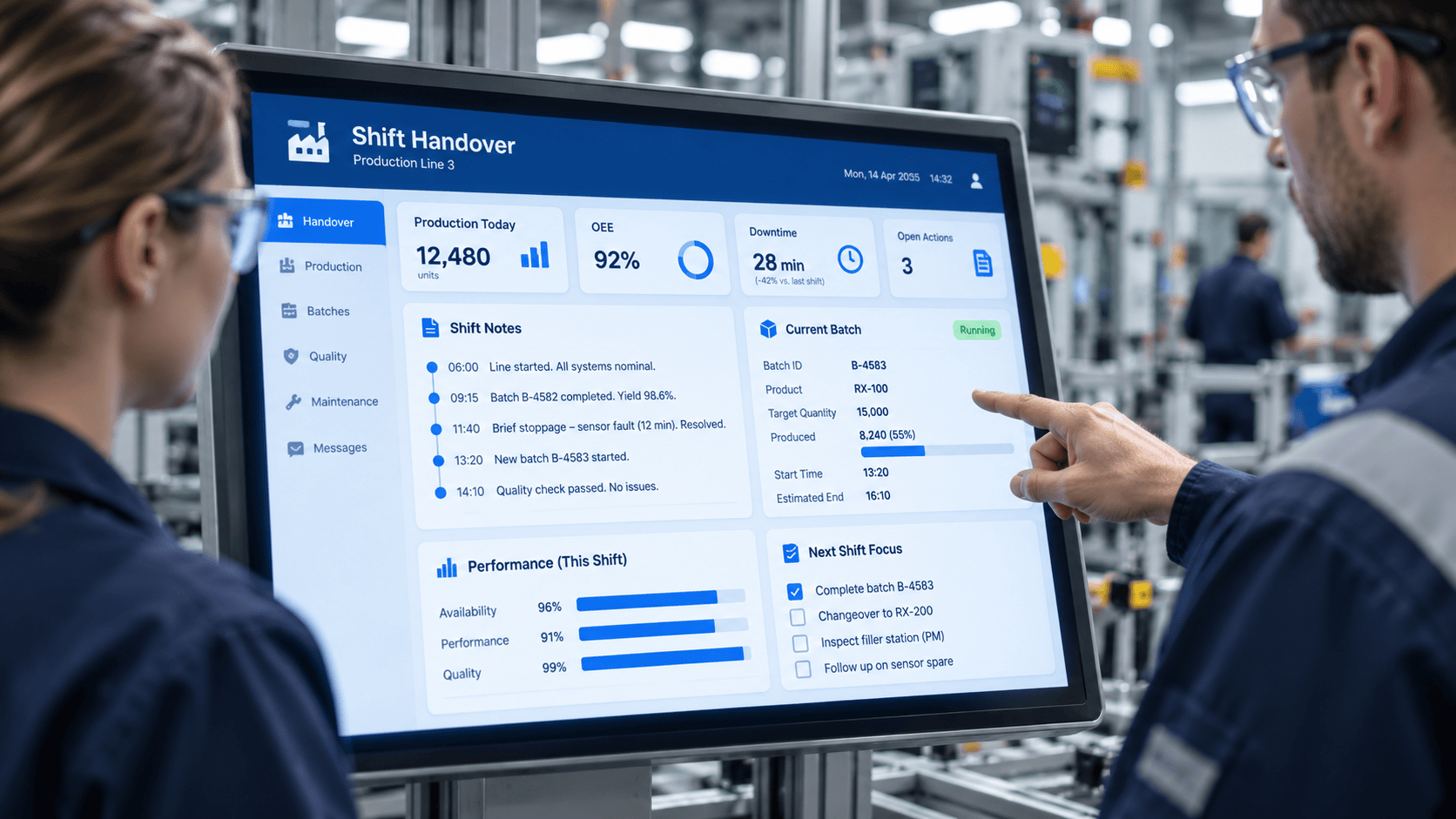Click the Shift Handover title
This screenshot has height=819, width=1456.
(x=434, y=139)
